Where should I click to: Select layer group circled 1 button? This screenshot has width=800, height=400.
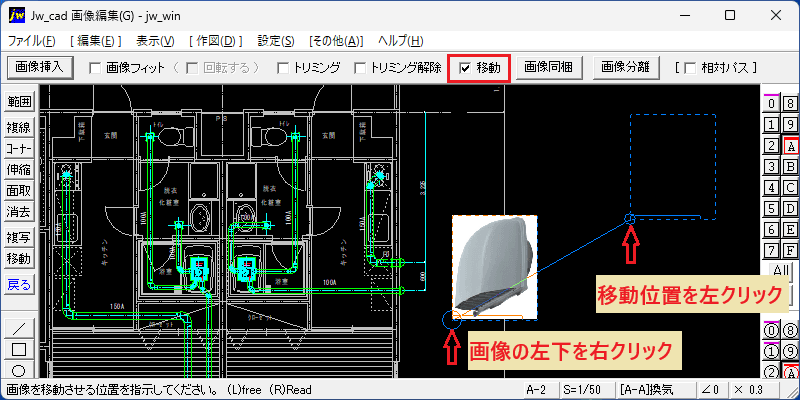pyautogui.click(x=772, y=352)
